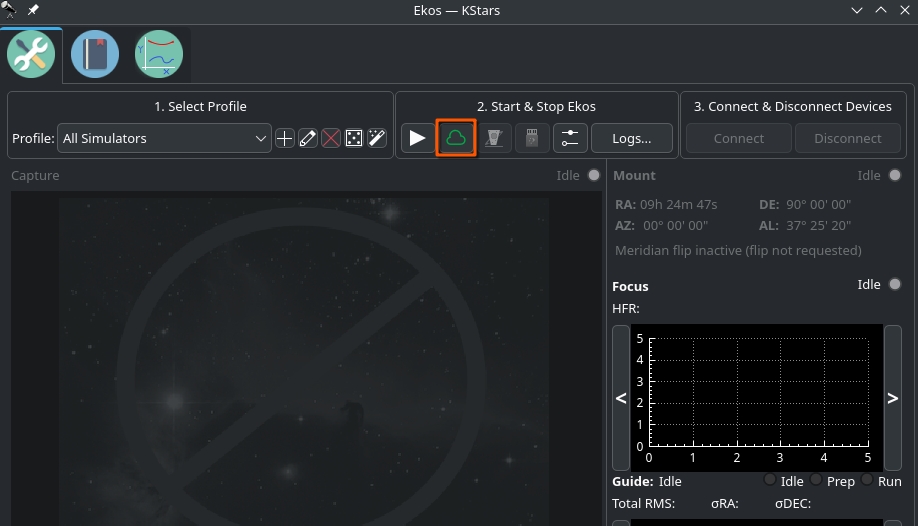Open the Logs... dialog
This screenshot has height=526, width=918.
pyautogui.click(x=632, y=138)
